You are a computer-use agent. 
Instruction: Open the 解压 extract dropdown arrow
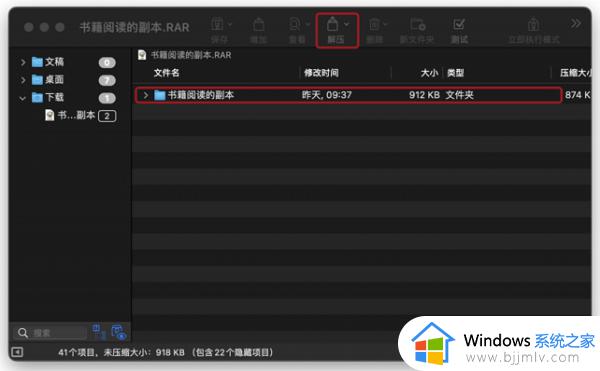346,24
